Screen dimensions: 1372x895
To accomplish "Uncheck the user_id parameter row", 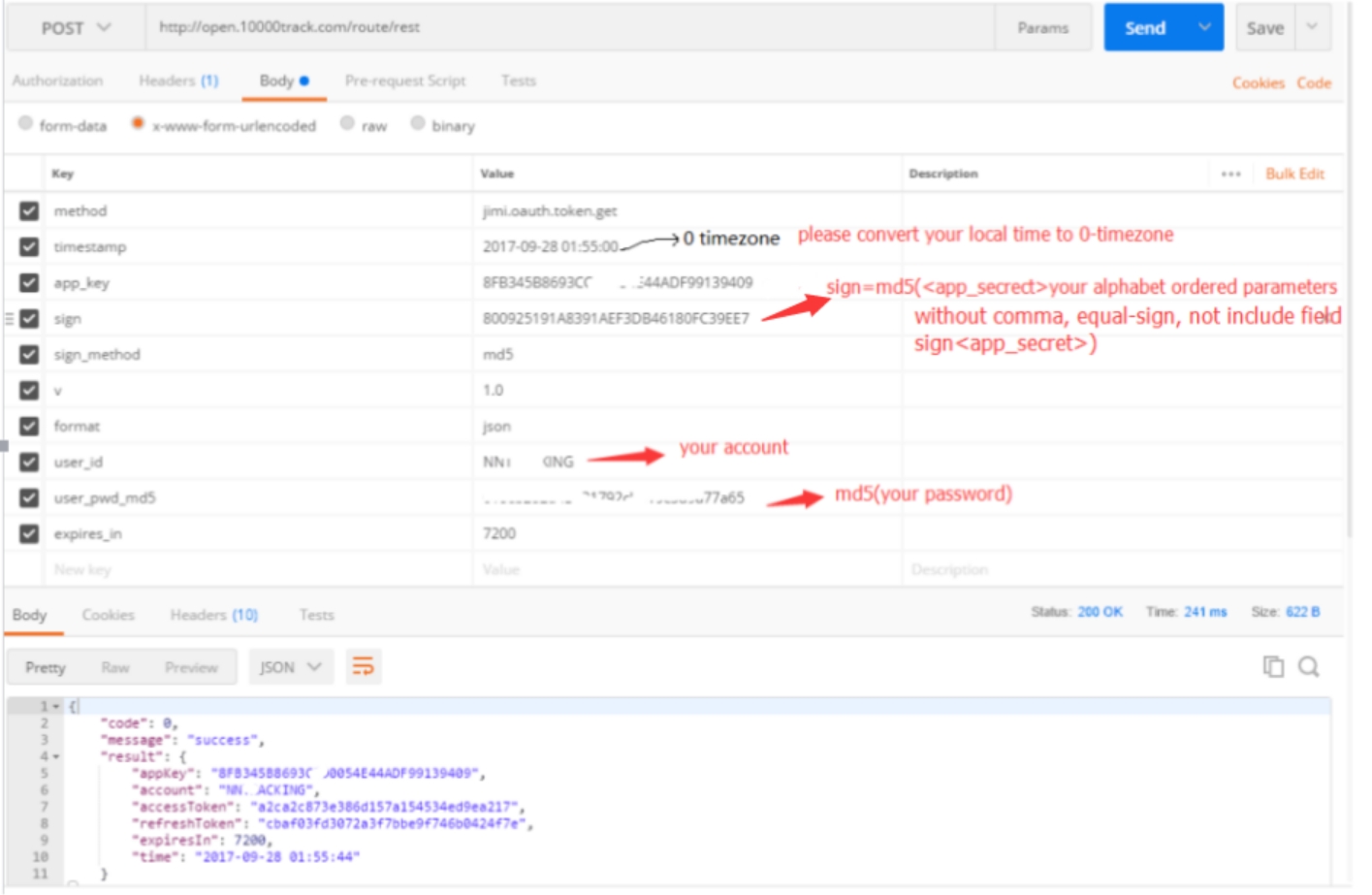I will coord(29,463).
